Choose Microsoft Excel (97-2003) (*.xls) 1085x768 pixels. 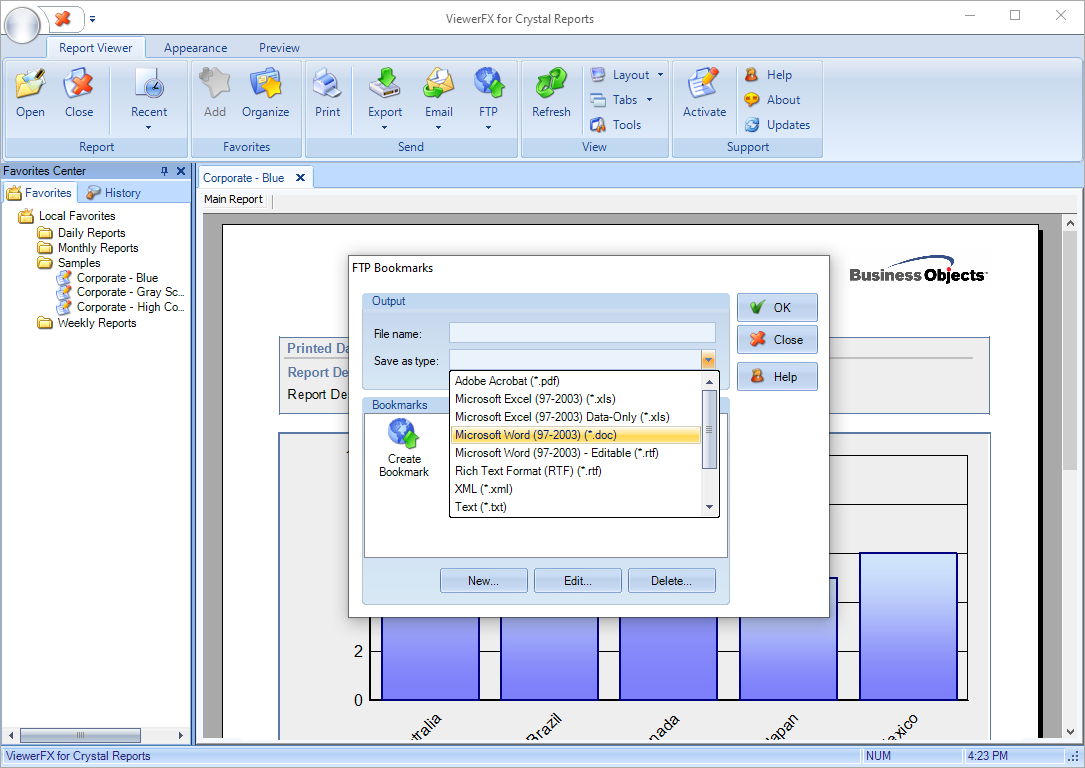(576, 399)
